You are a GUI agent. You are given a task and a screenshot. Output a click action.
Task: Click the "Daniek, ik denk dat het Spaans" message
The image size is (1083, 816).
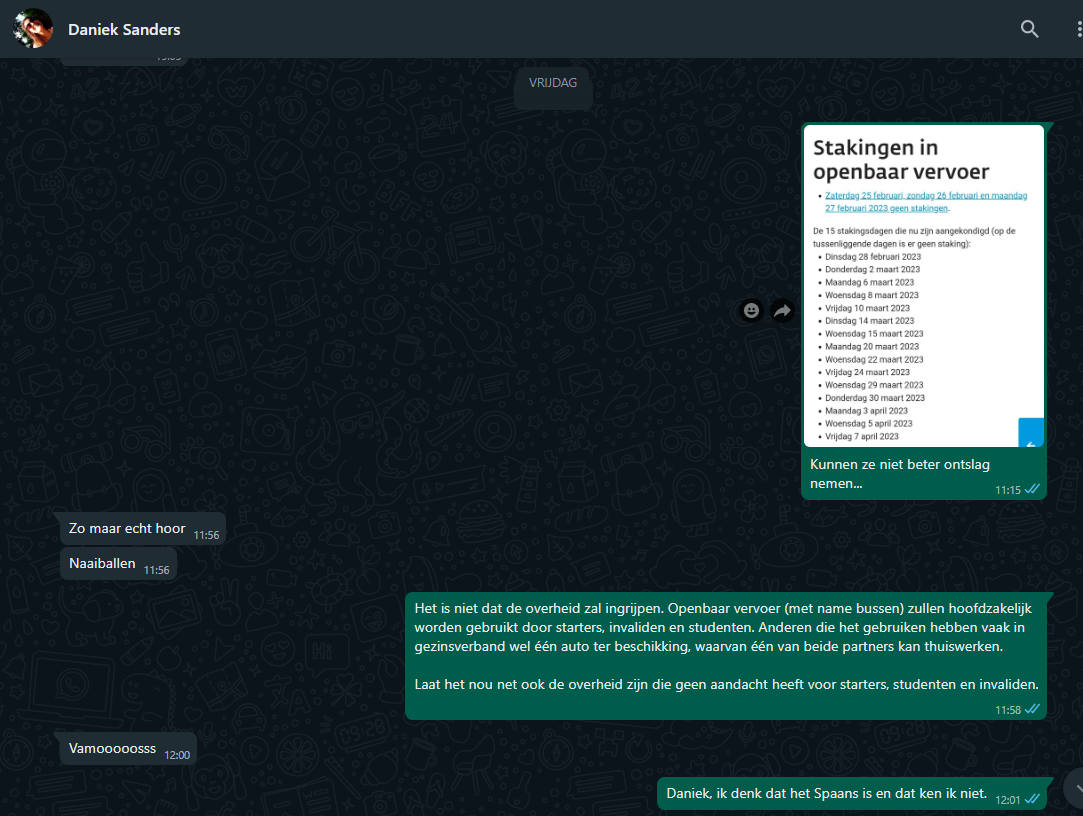826,794
